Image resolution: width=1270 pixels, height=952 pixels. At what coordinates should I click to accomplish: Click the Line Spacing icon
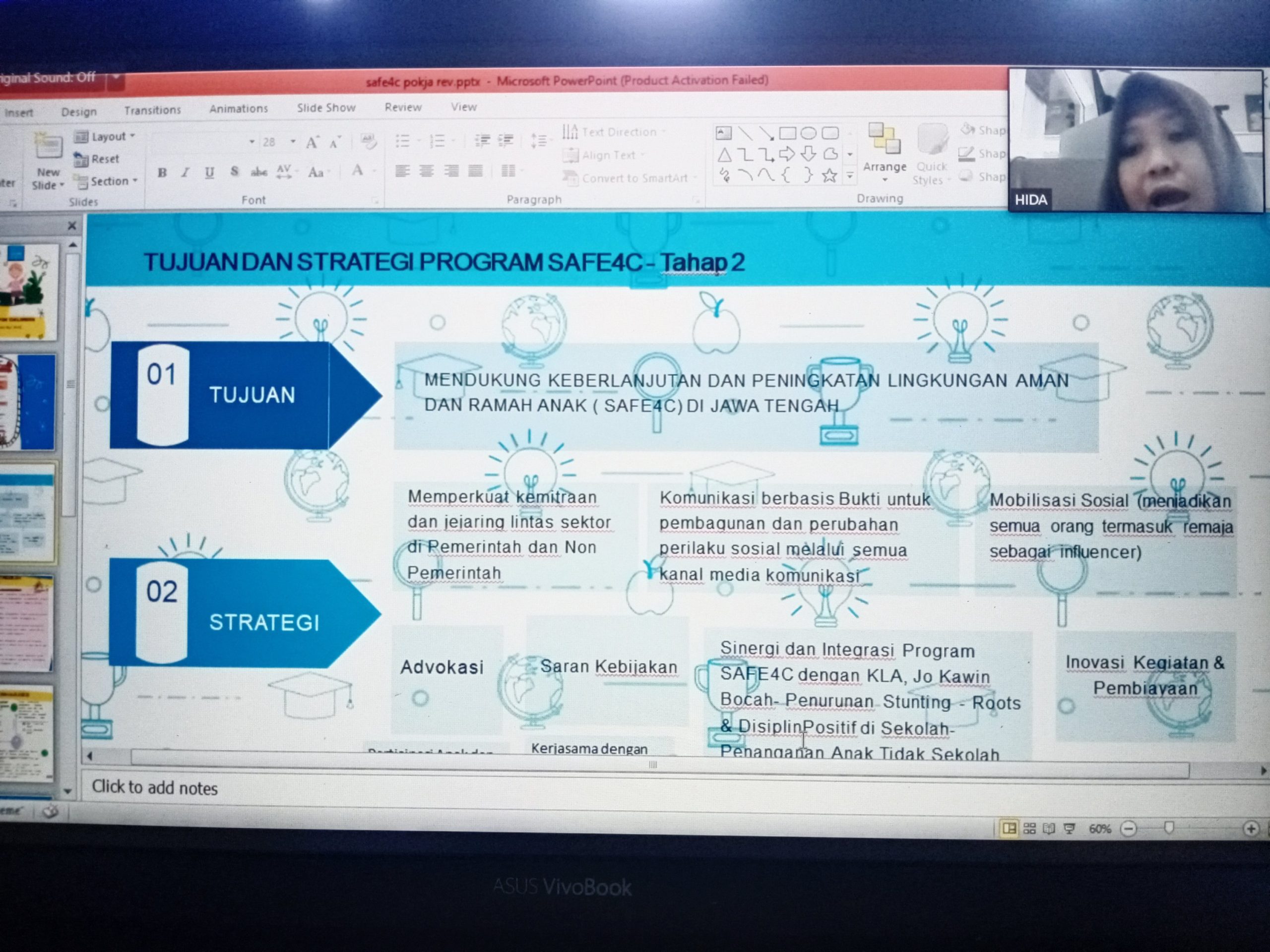click(538, 140)
